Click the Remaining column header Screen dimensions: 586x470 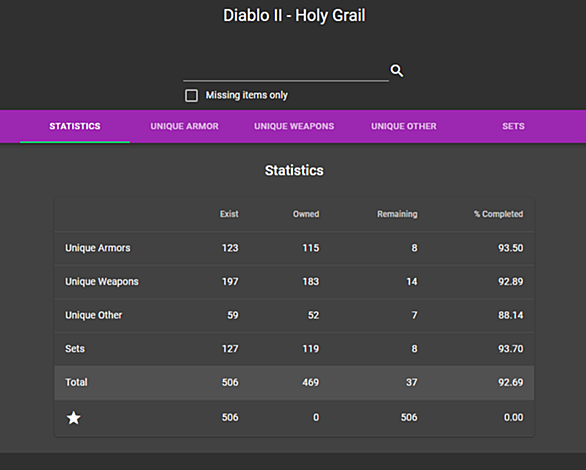pos(397,214)
